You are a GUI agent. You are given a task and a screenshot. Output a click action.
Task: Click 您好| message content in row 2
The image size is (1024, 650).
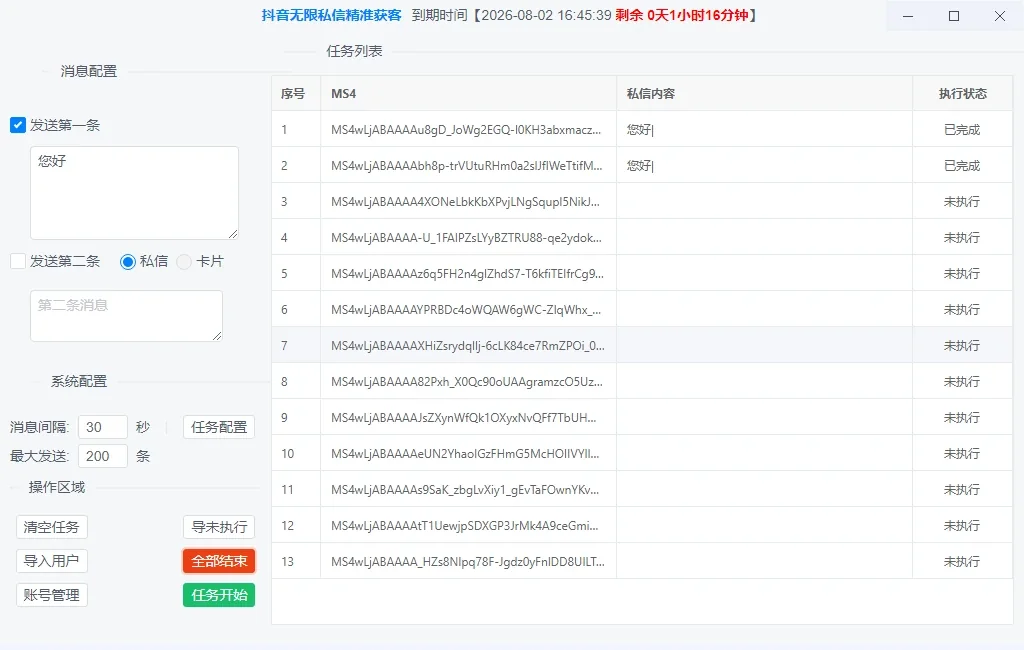640,165
